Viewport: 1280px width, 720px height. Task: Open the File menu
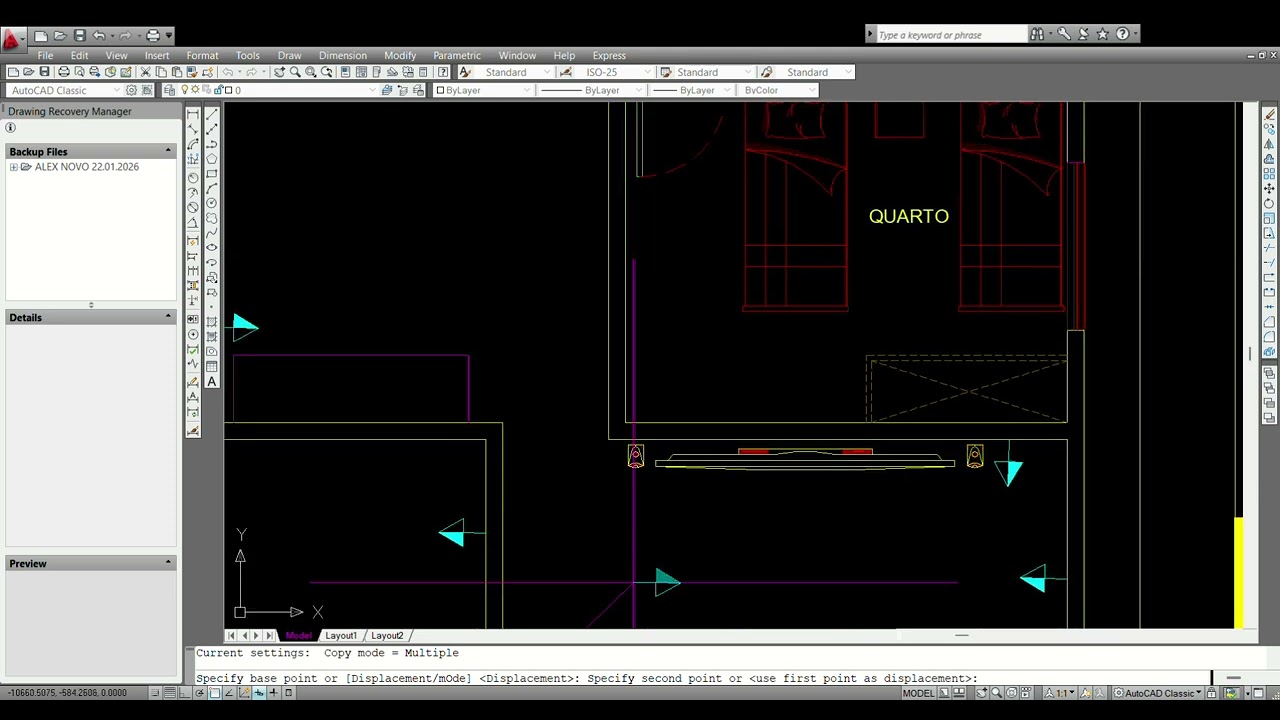click(x=45, y=55)
